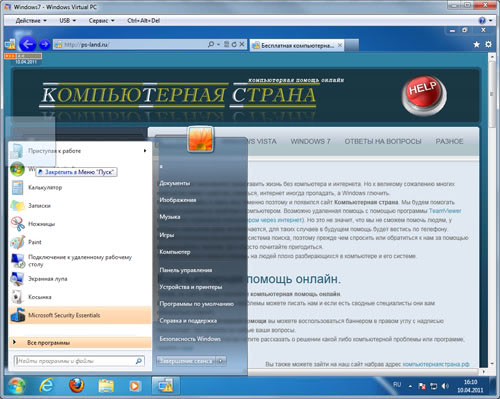Image resolution: width=500 pixels, height=399 pixels.
Task: Open the shutdown options arrow
Action: [221, 361]
